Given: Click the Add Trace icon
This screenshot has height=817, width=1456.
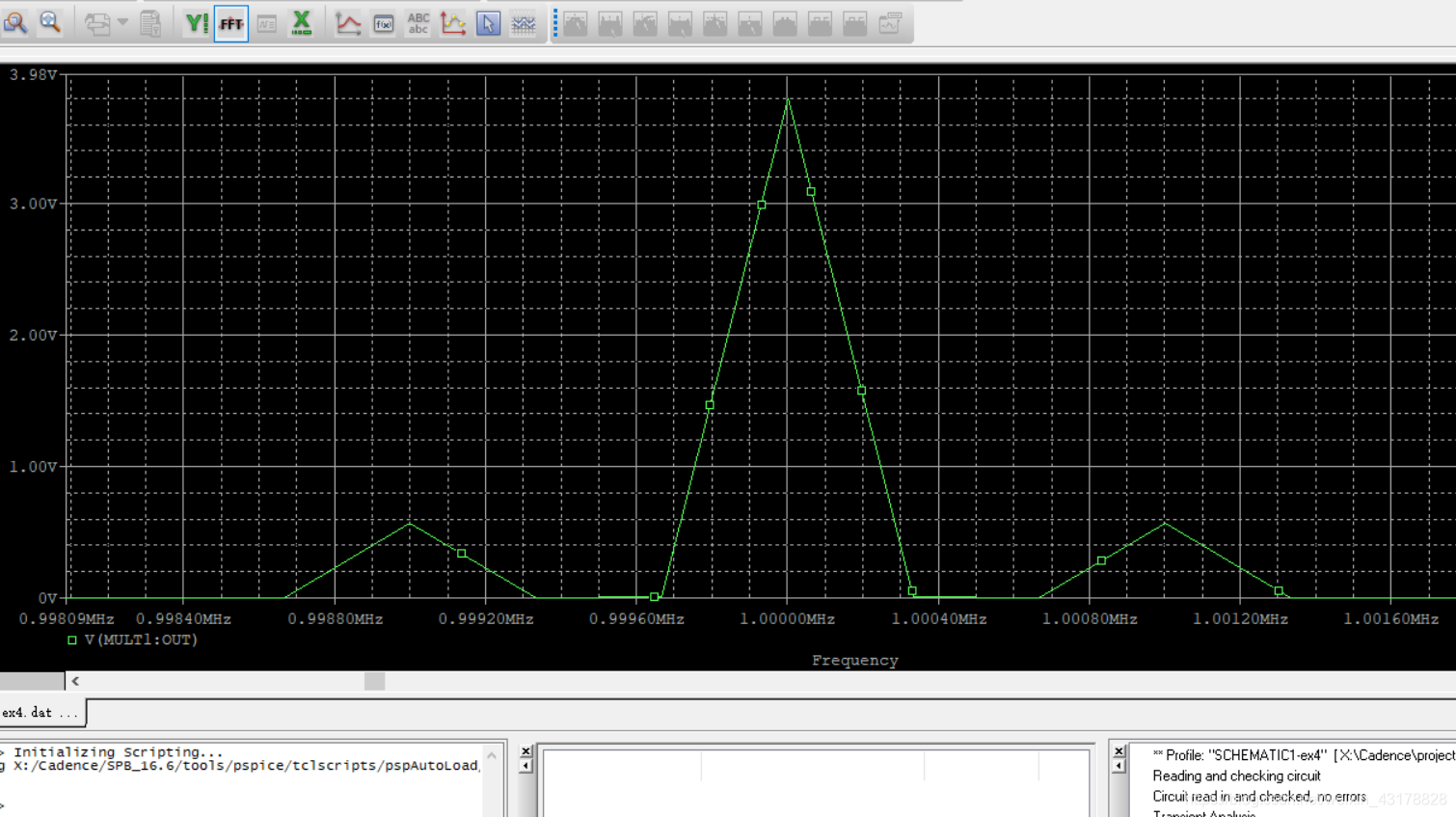Looking at the screenshot, I should pyautogui.click(x=348, y=23).
